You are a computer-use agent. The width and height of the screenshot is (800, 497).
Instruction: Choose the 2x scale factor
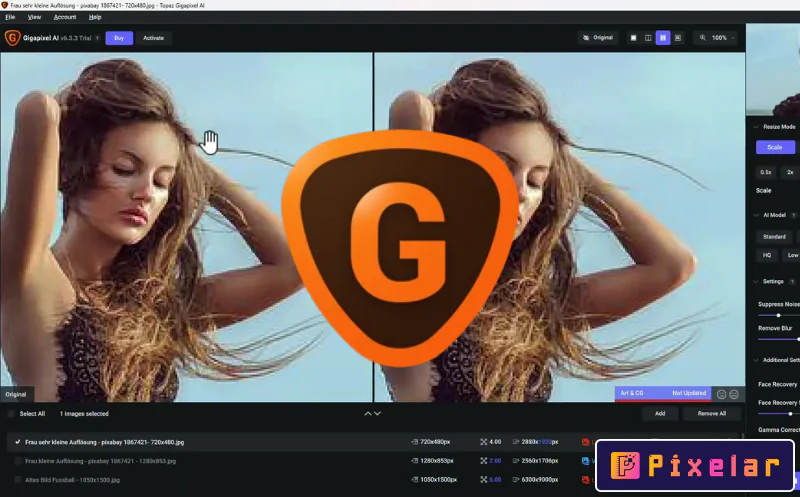pyautogui.click(x=790, y=172)
